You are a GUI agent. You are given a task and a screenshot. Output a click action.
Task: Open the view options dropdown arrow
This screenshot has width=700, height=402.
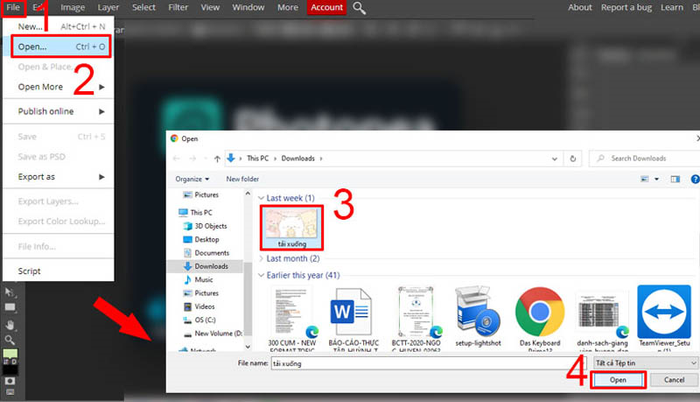coord(657,179)
